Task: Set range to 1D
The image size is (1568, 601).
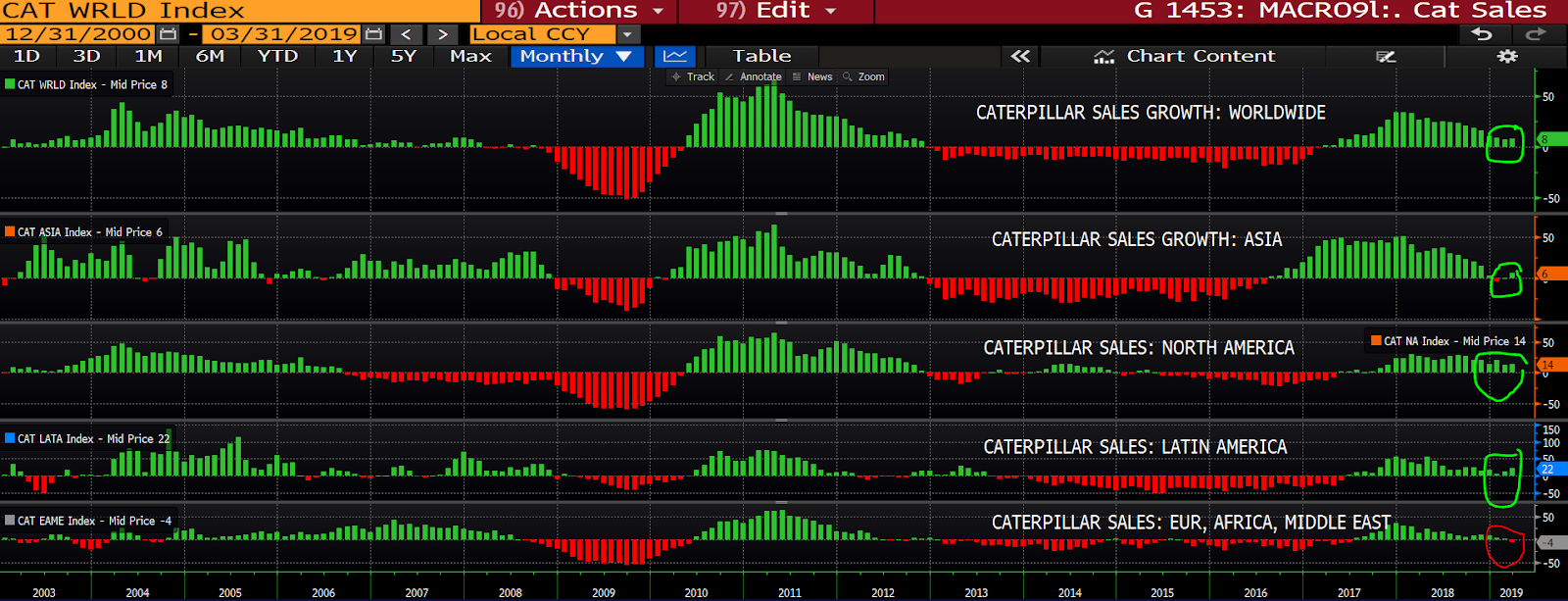Action: click(x=26, y=56)
